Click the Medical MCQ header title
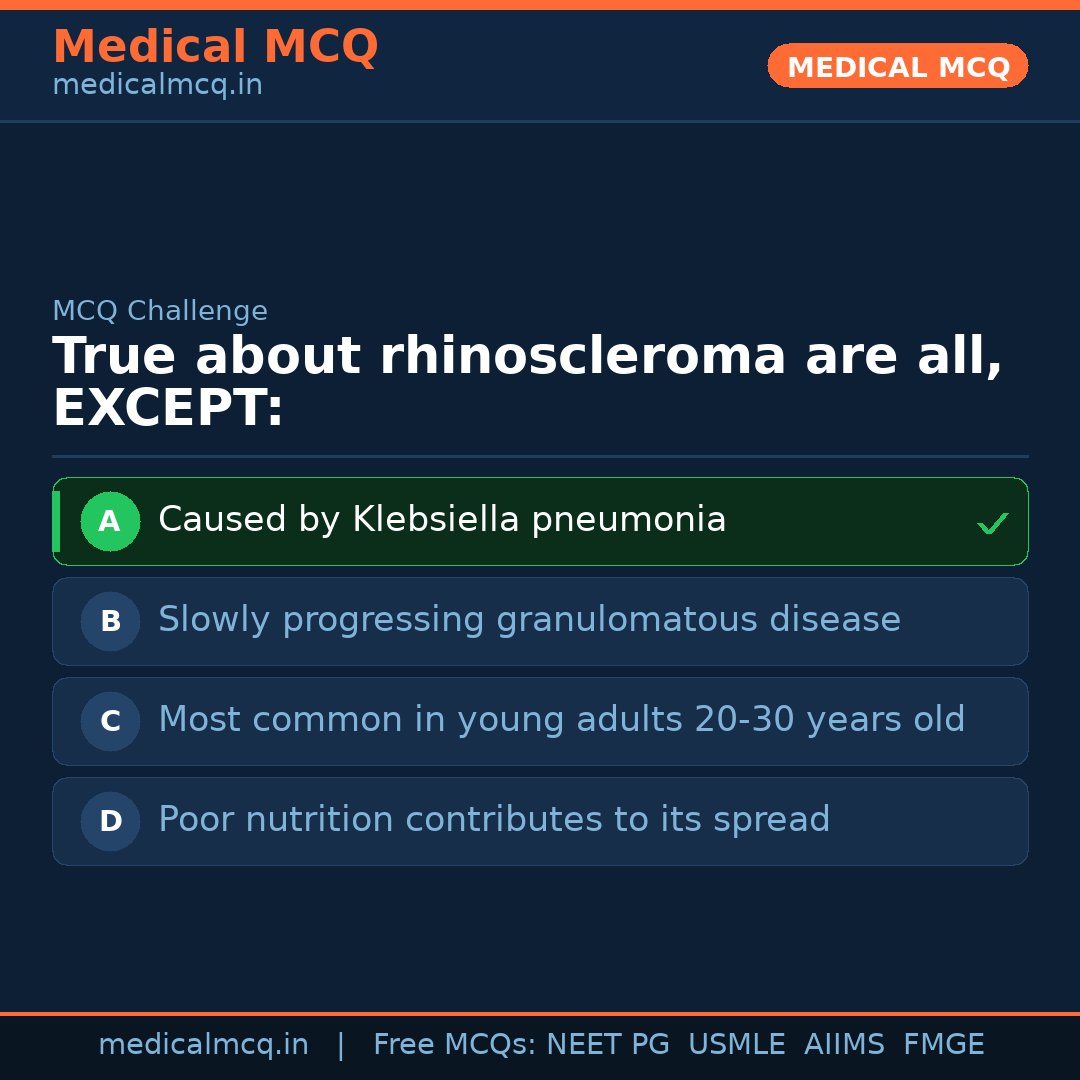 215,47
